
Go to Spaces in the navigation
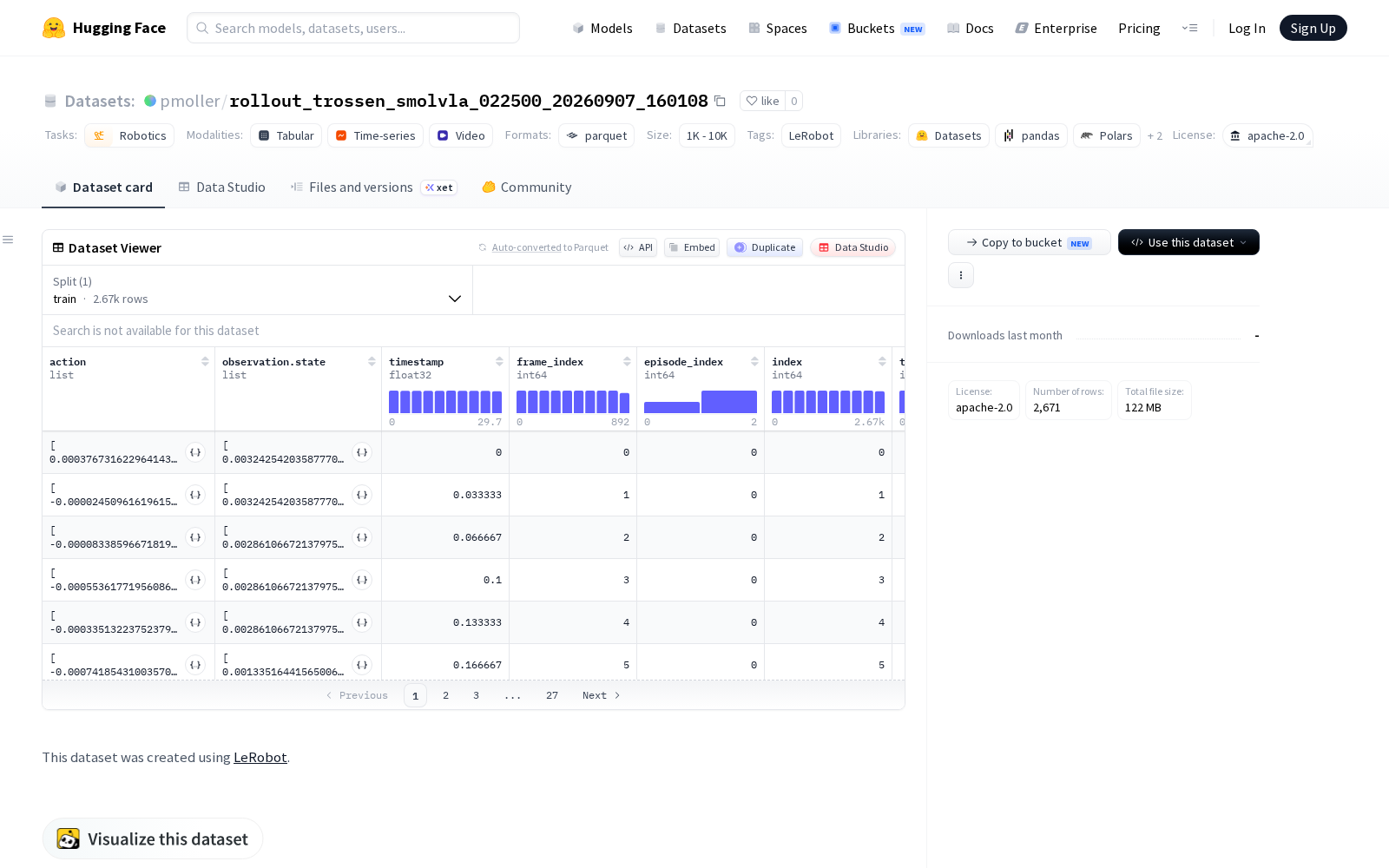[x=778, y=28]
